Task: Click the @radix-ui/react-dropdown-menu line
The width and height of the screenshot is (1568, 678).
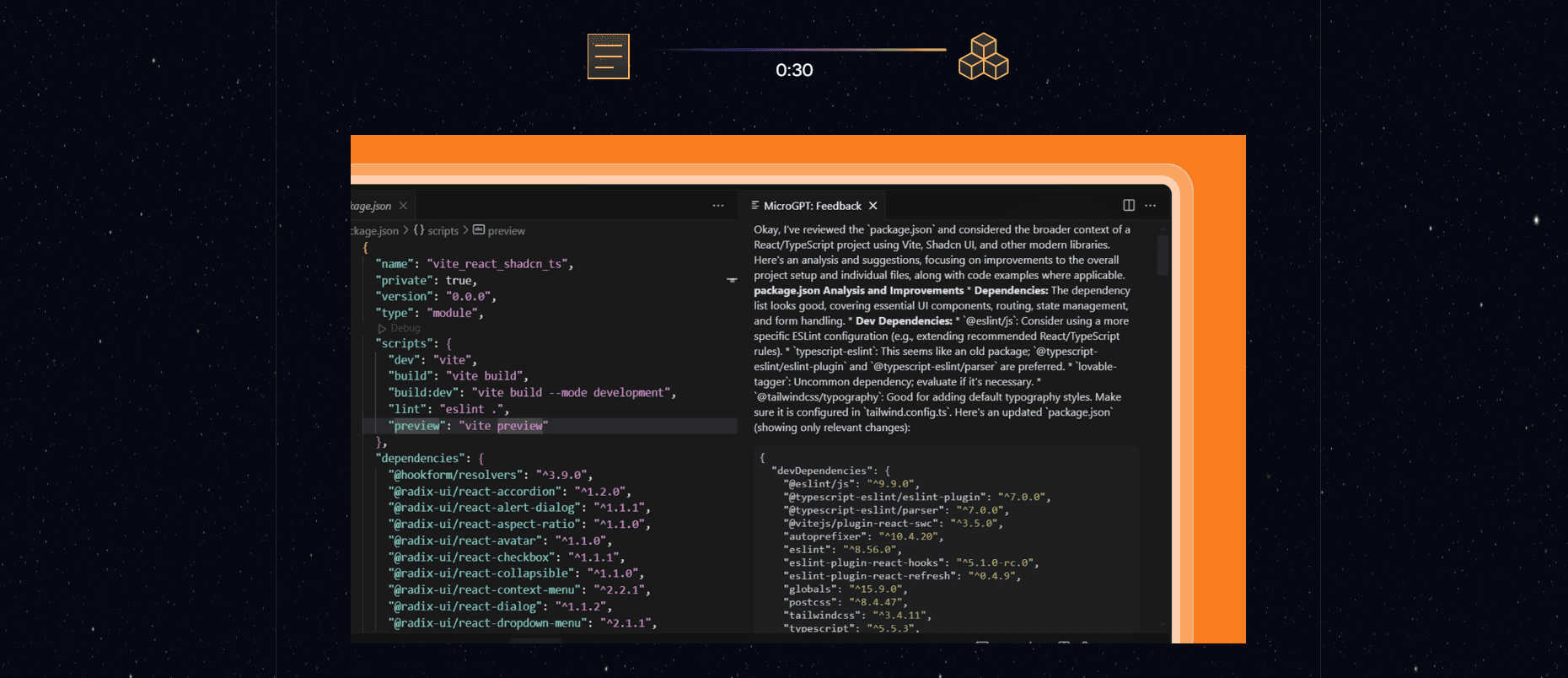Action: tap(523, 623)
